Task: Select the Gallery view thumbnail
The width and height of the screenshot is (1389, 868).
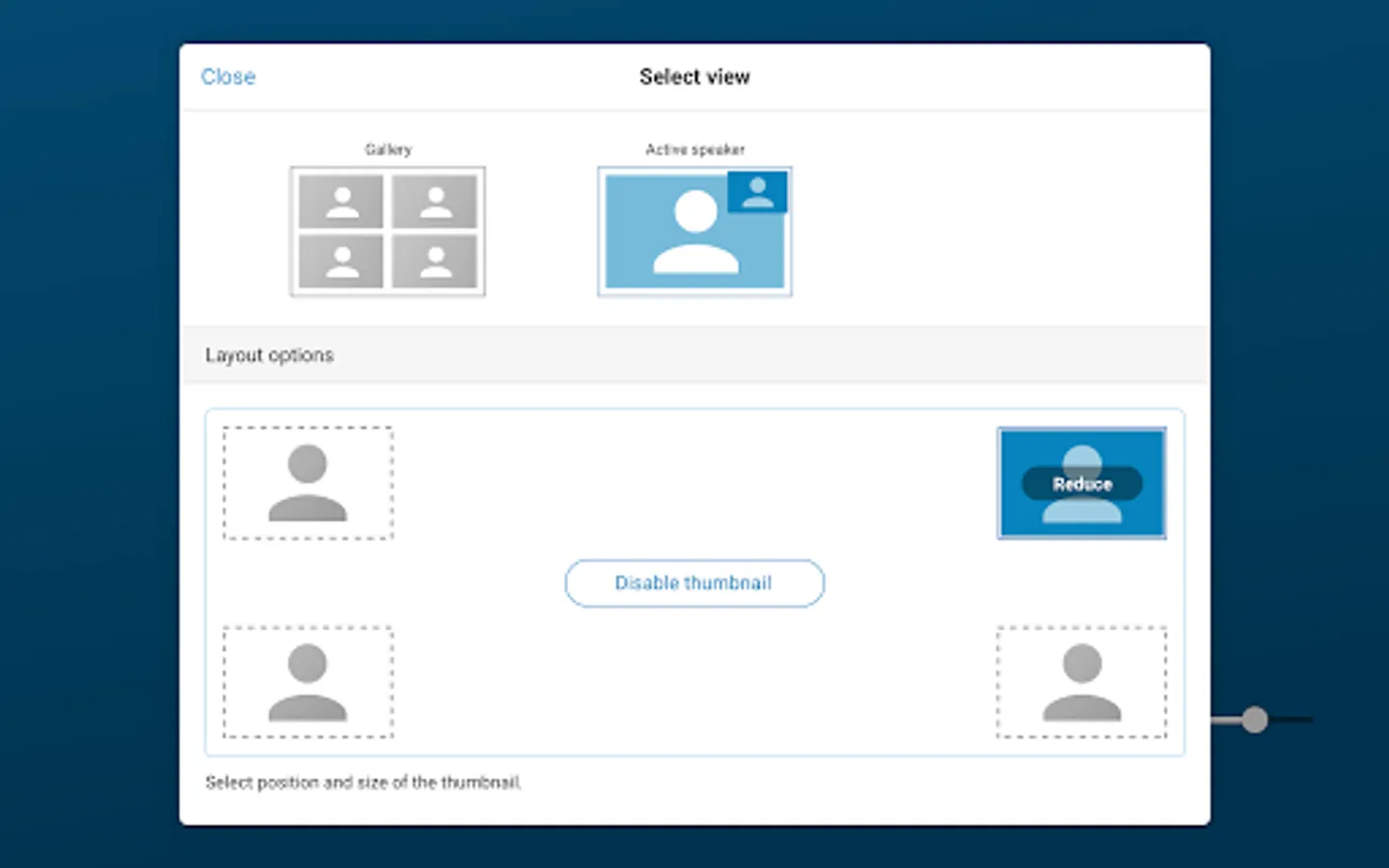Action: coord(388,231)
